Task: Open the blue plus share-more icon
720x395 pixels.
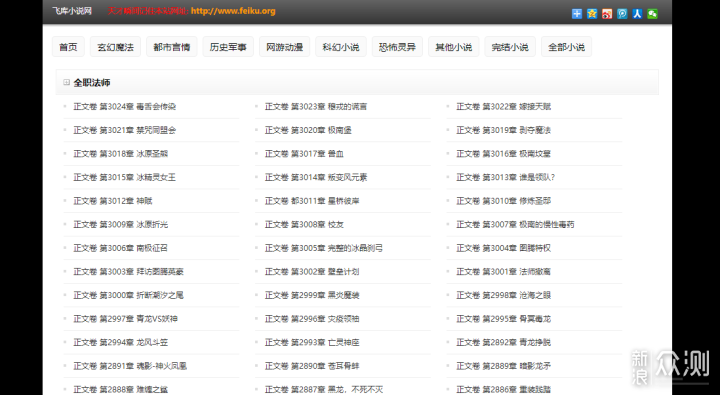Action: coord(577,14)
